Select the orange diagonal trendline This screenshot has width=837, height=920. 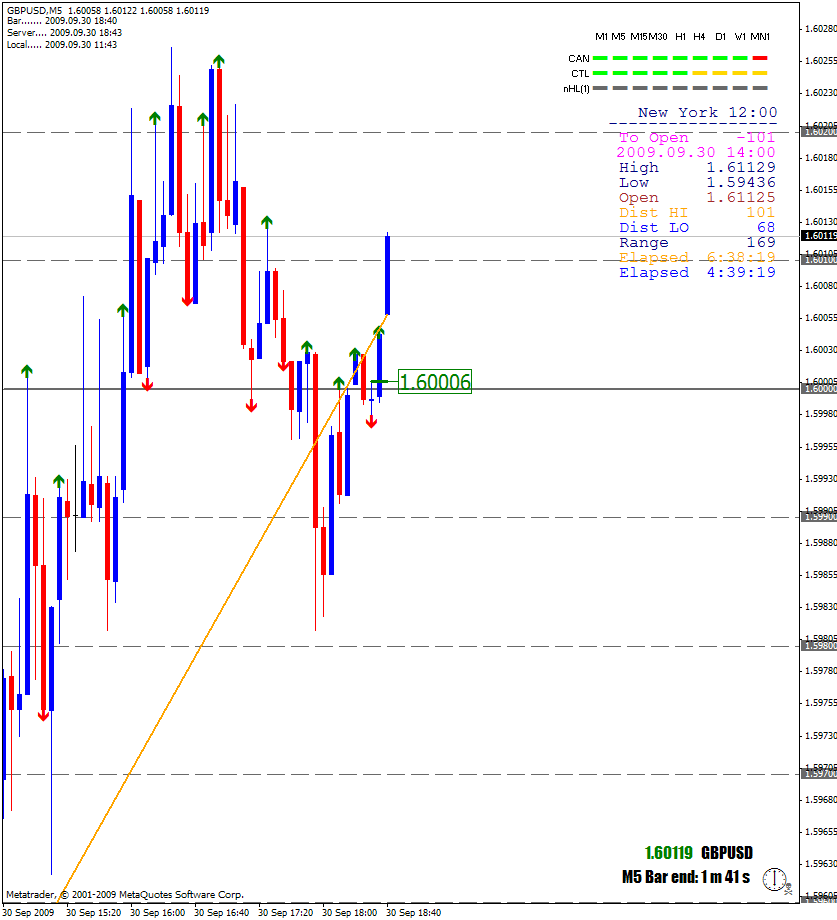(x=223, y=606)
